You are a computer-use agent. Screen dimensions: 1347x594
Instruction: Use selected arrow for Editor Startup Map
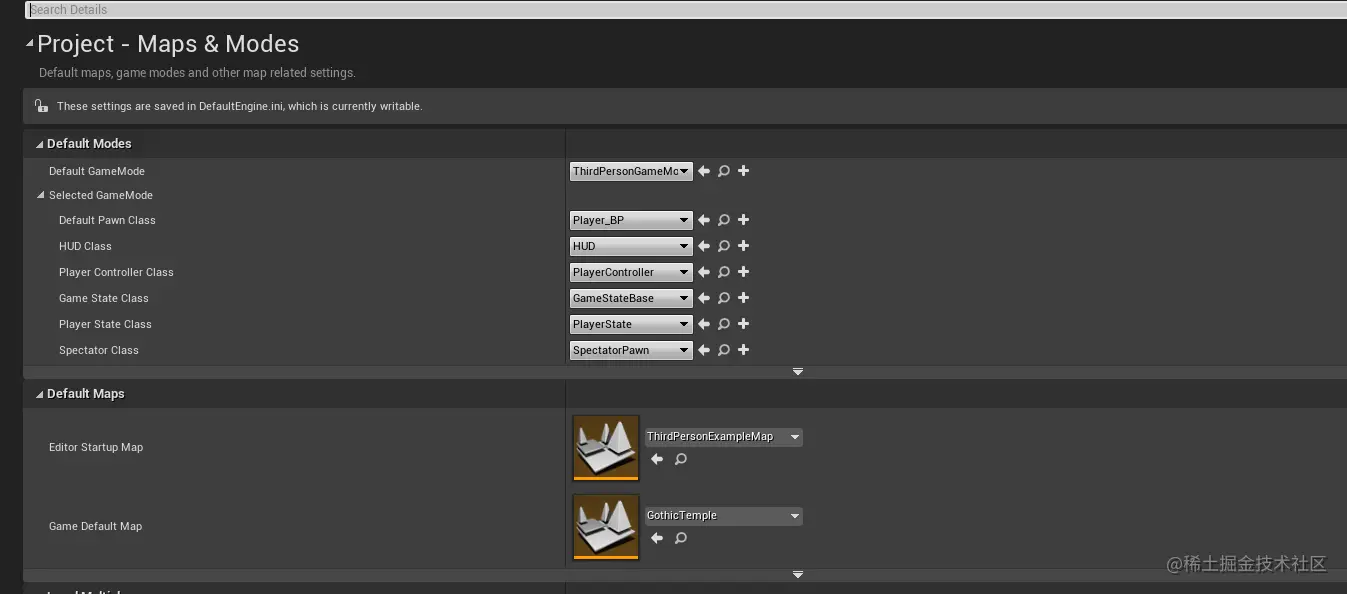click(657, 459)
